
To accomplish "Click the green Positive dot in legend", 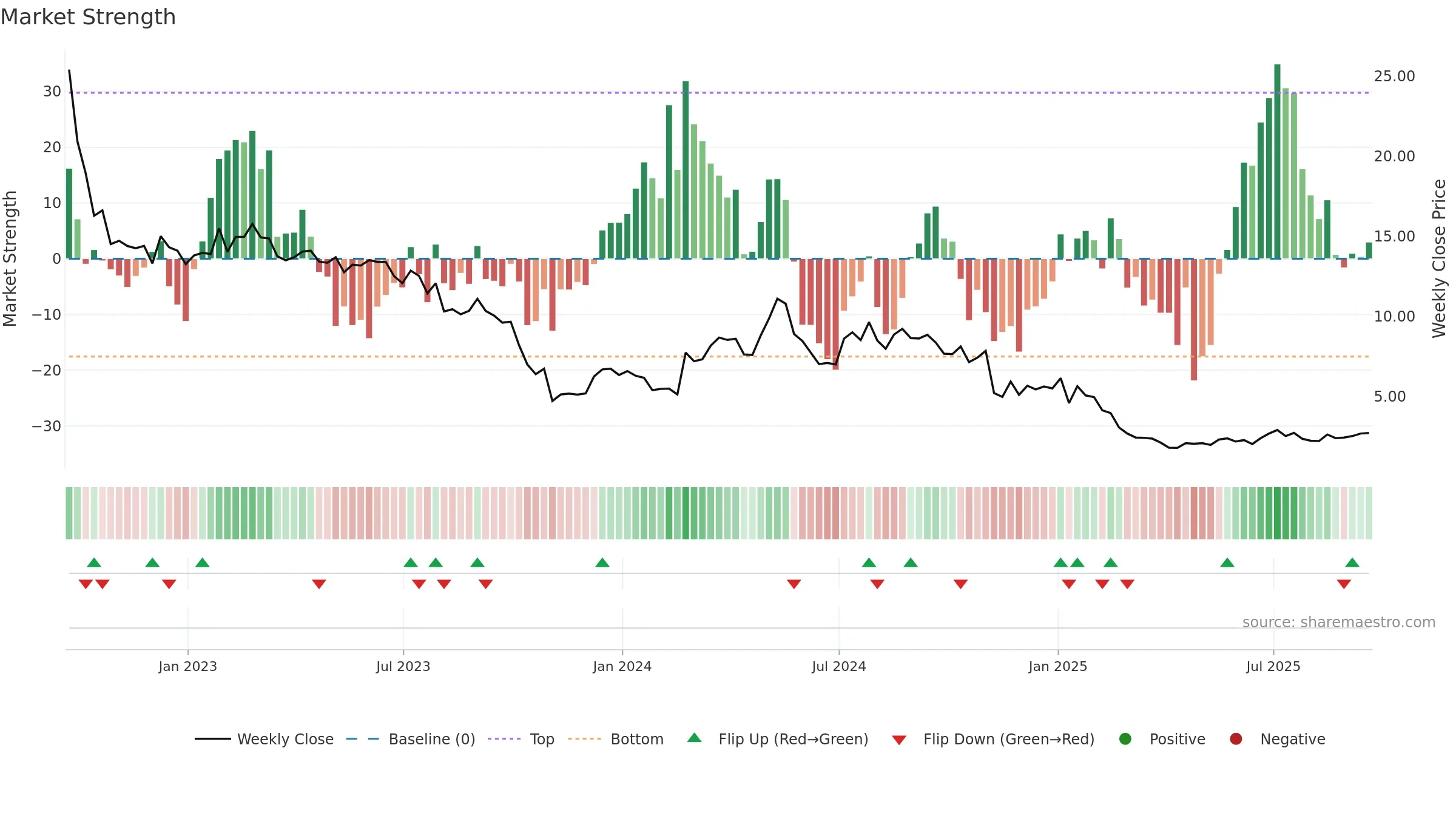I will pyautogui.click(x=1125, y=739).
